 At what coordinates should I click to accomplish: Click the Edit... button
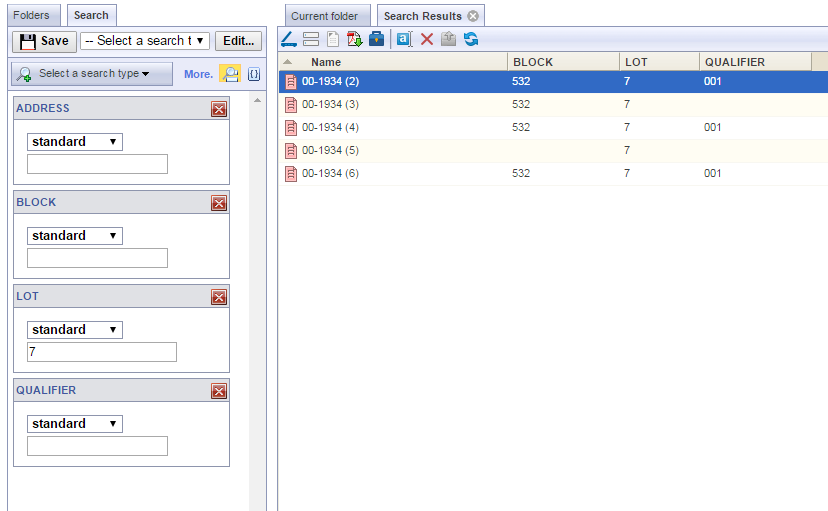[x=238, y=41]
